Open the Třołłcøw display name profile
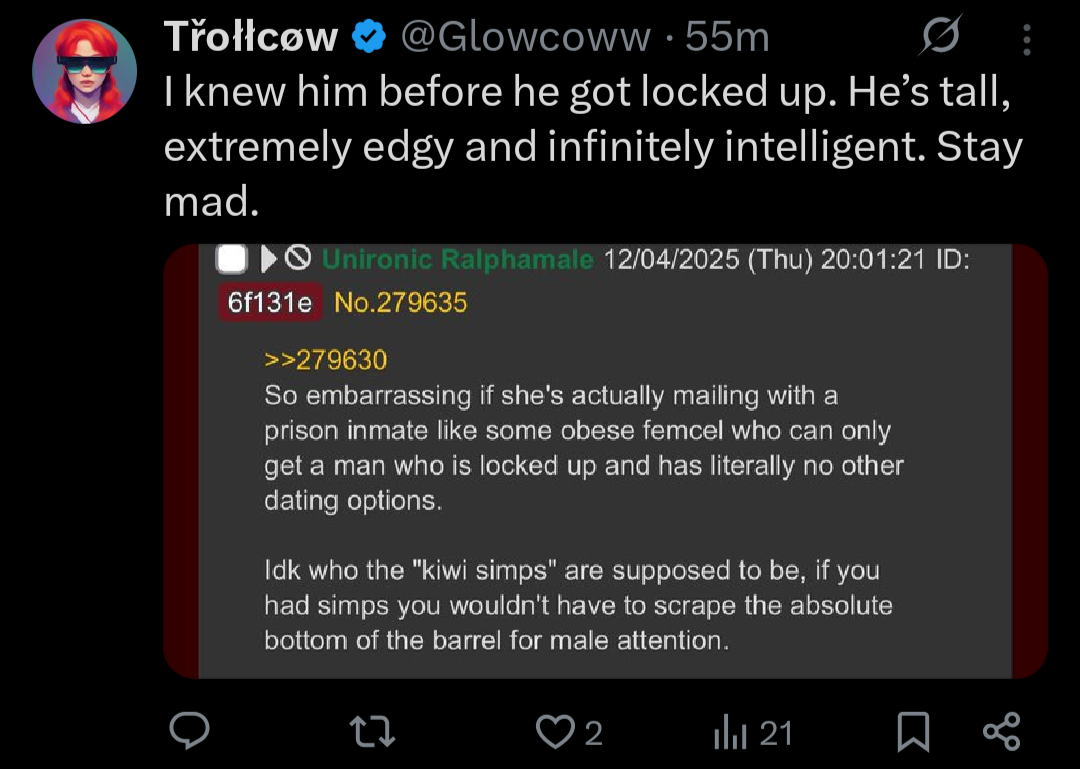The width and height of the screenshot is (1080, 769). pyautogui.click(x=251, y=38)
